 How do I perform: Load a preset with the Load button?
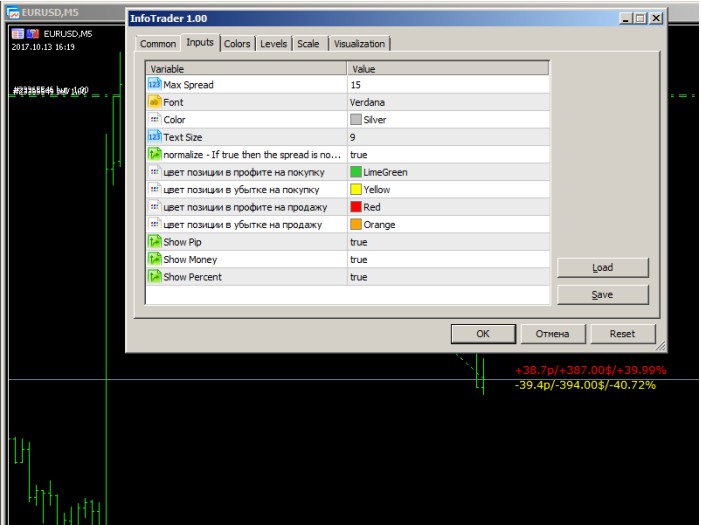point(603,267)
